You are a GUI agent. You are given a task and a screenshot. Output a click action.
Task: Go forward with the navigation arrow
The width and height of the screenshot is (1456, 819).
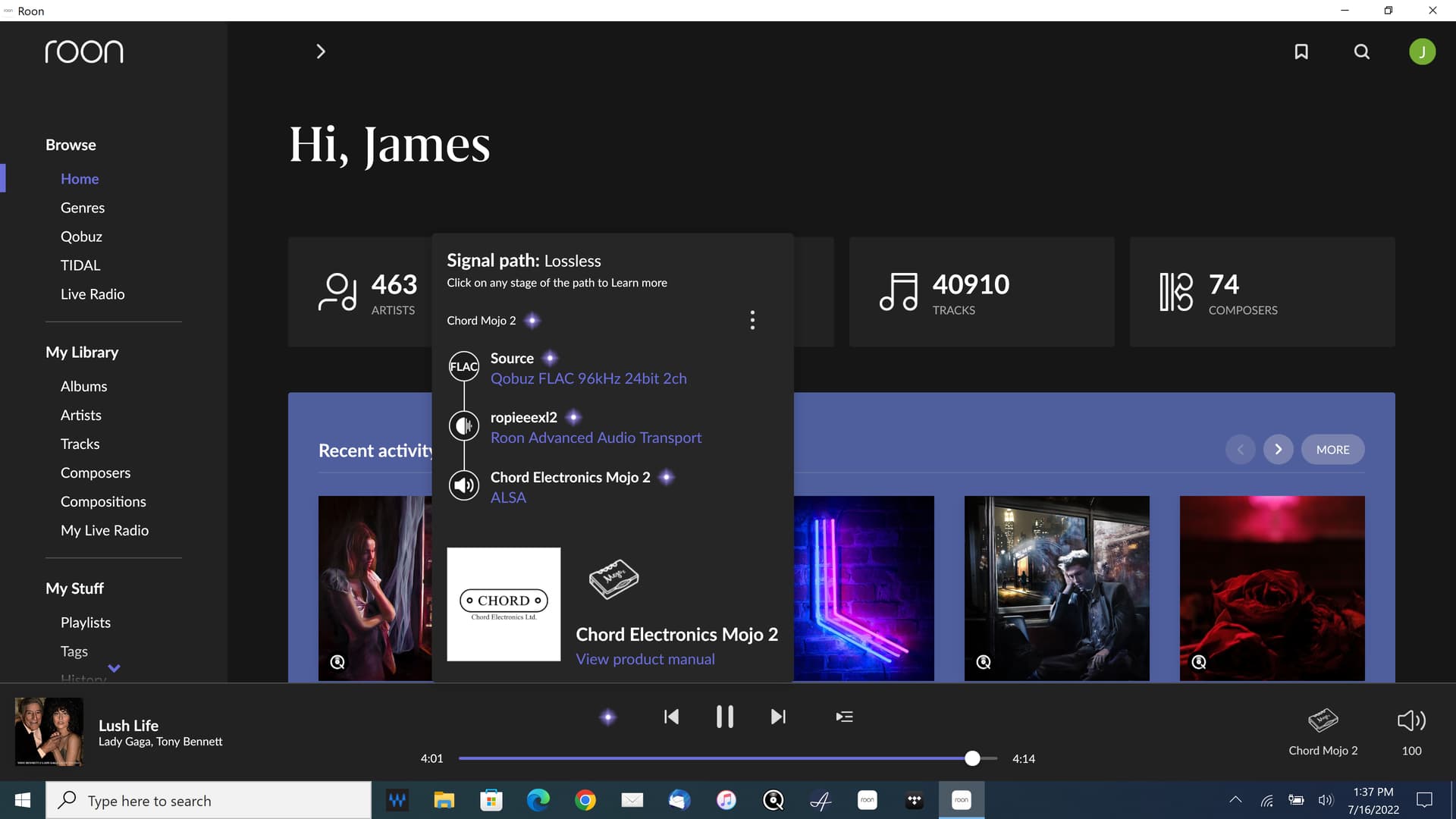coord(321,52)
